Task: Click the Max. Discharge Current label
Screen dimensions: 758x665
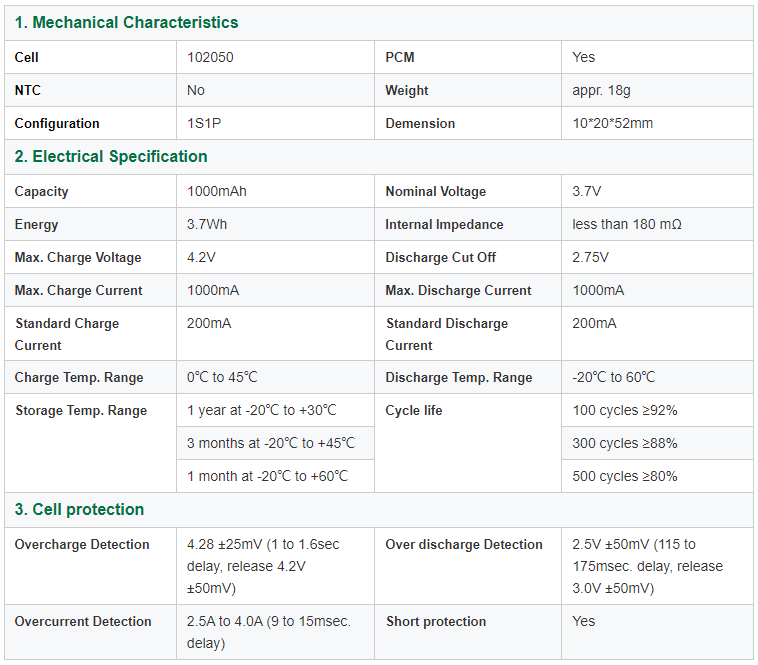Action: tap(458, 290)
